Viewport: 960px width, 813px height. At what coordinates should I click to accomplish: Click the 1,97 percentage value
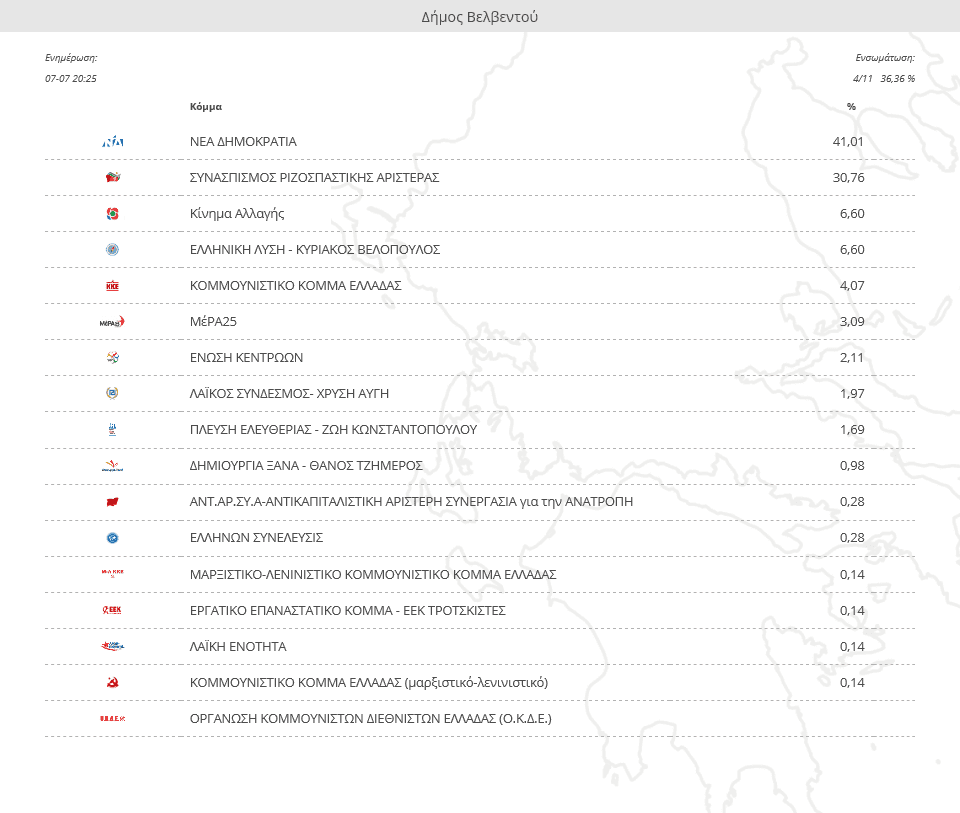click(x=852, y=394)
